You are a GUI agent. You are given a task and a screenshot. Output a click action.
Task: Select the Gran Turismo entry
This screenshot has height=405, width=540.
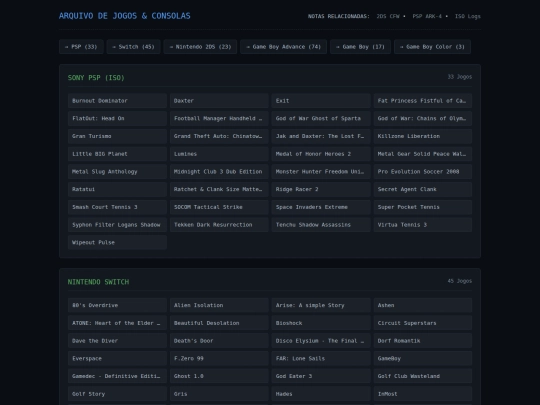point(117,136)
